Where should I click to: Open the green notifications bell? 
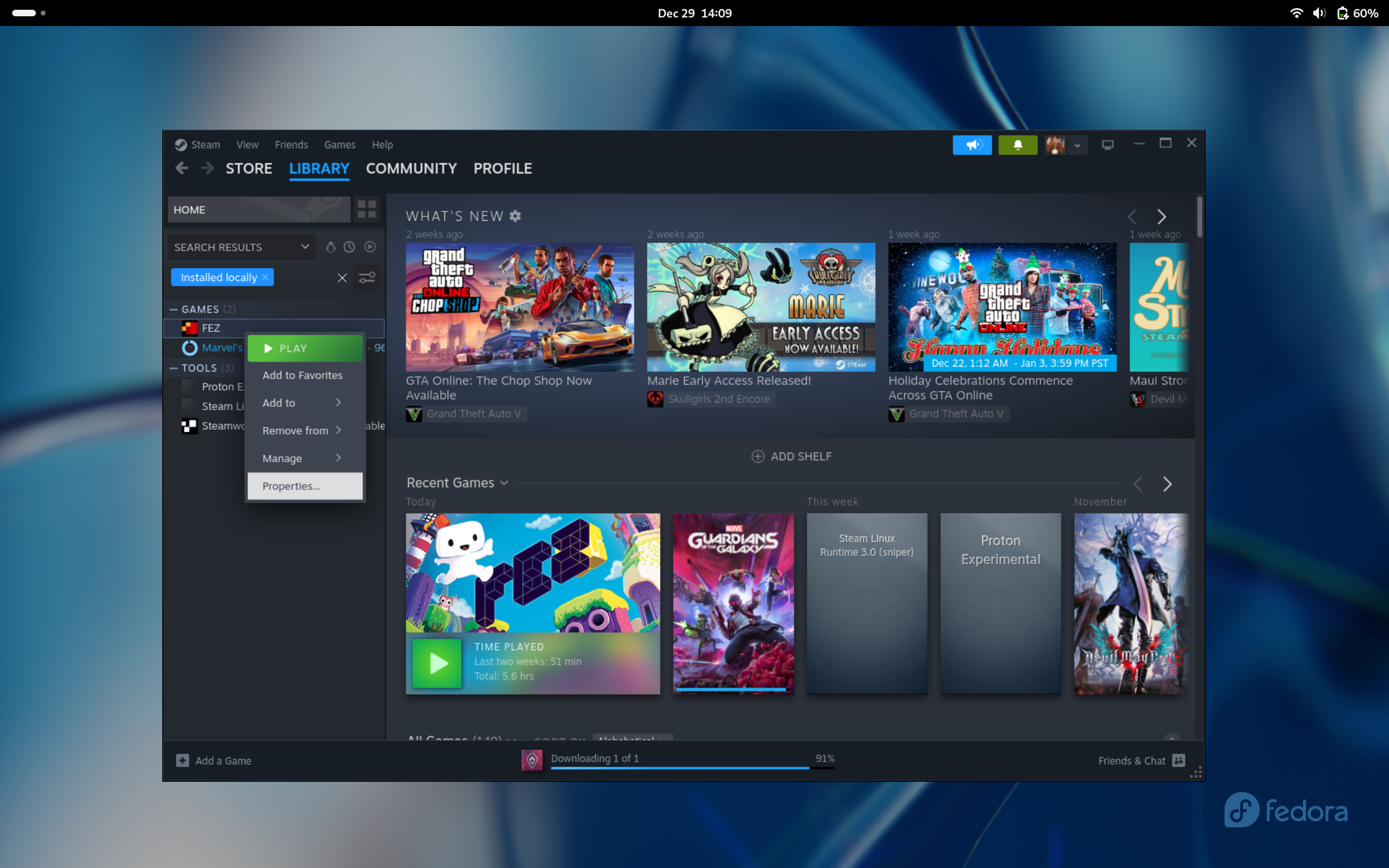coord(1017,145)
